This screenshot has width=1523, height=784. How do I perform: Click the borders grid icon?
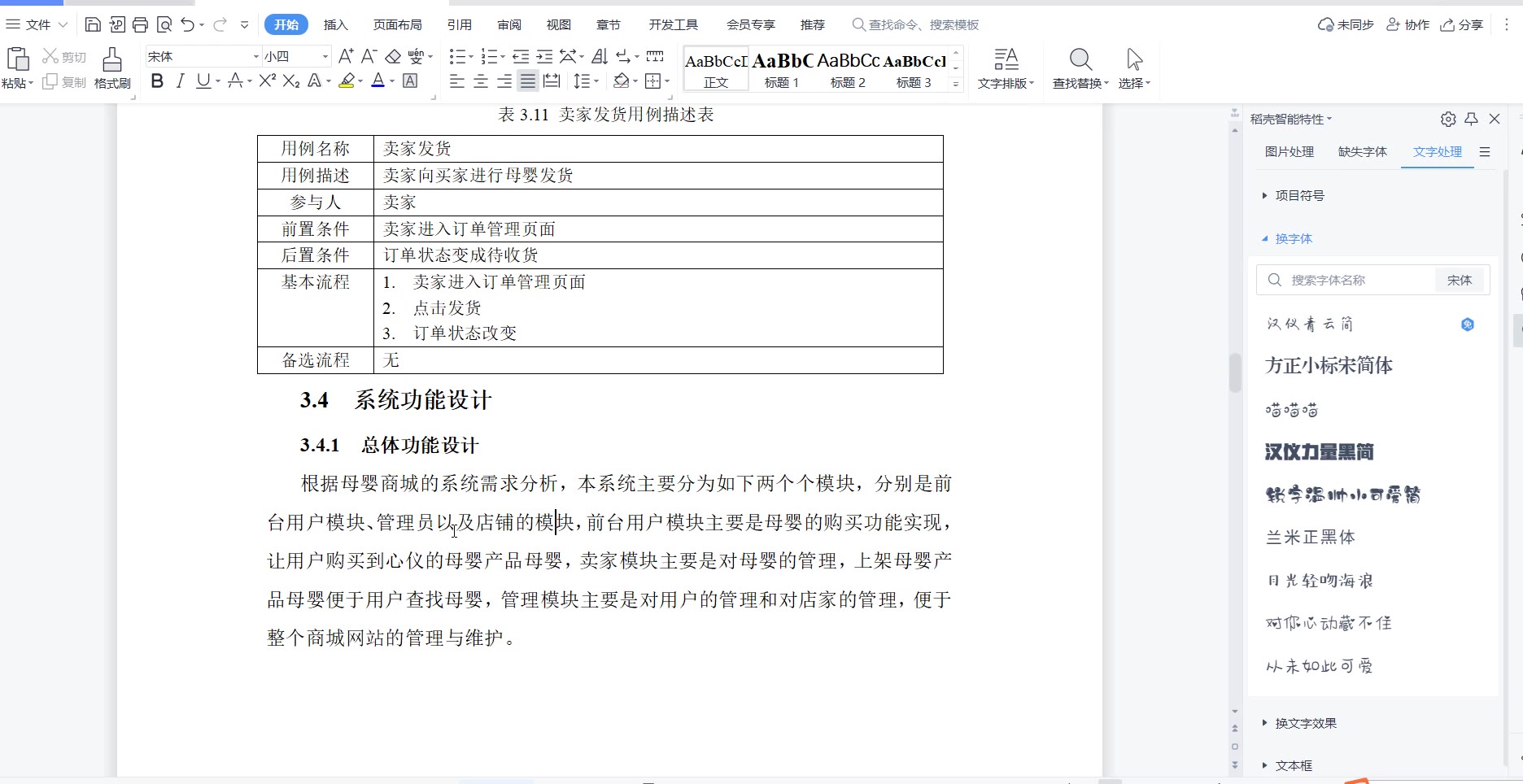coord(652,81)
